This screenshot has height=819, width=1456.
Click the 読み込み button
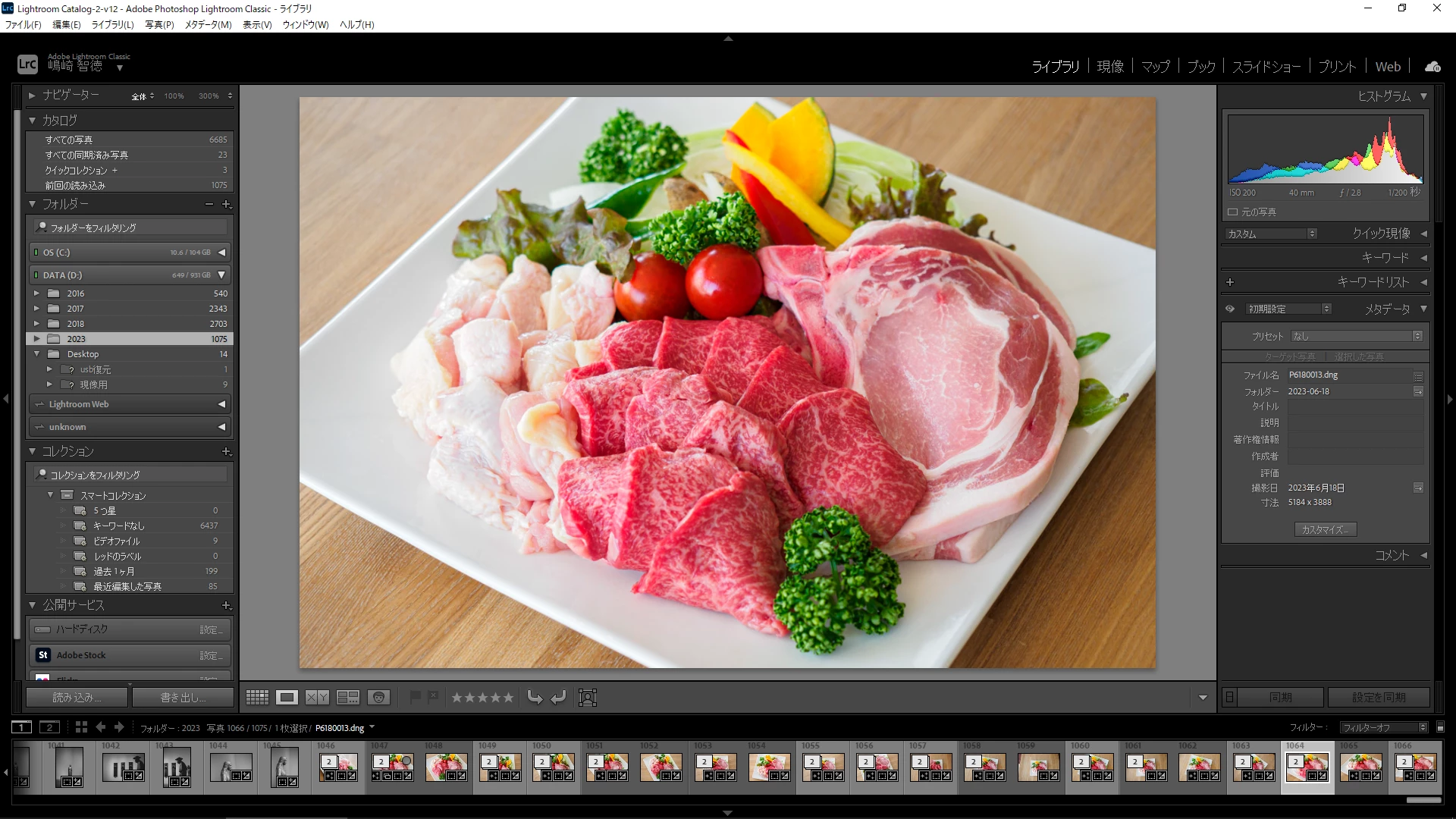[x=77, y=697]
